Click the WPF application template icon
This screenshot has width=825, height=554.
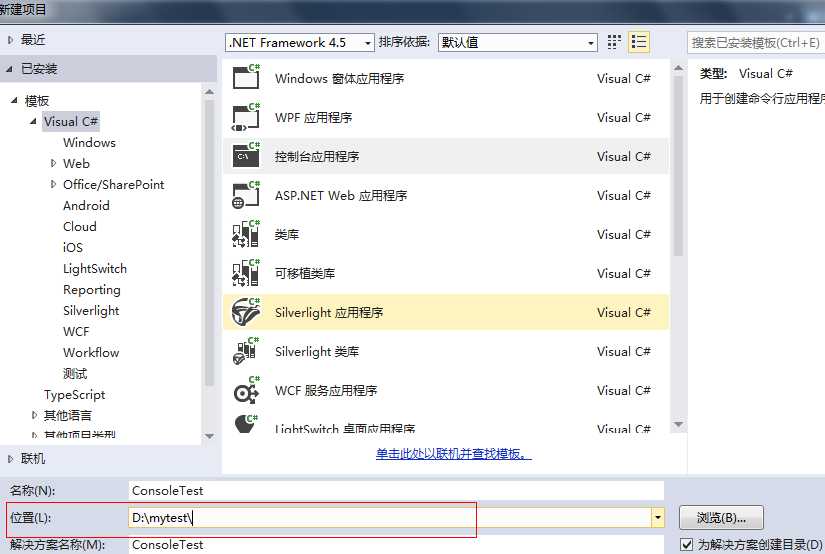[x=246, y=116]
